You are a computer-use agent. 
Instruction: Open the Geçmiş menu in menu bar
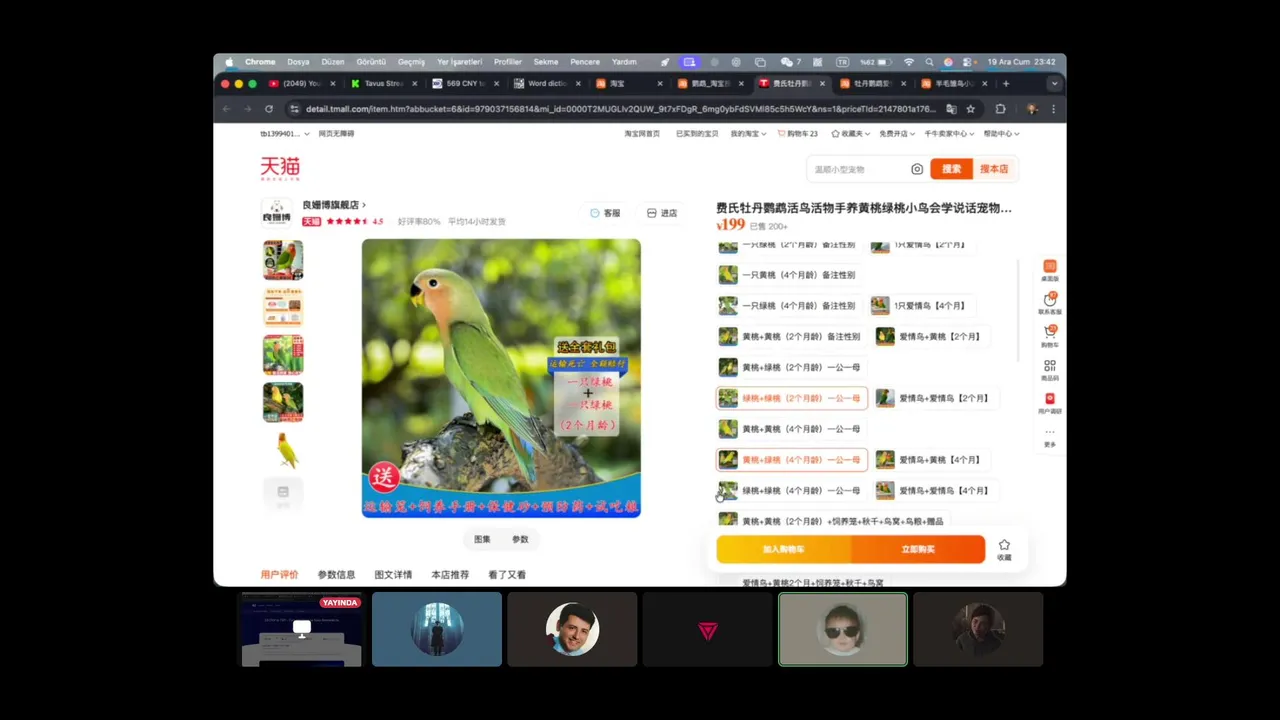[x=411, y=62]
